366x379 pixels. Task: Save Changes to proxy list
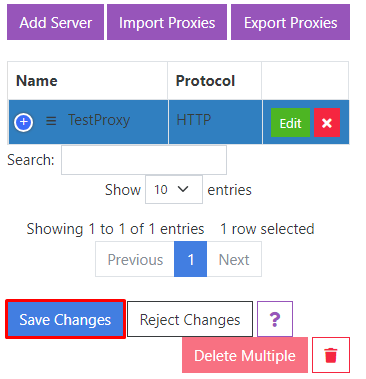coord(65,319)
